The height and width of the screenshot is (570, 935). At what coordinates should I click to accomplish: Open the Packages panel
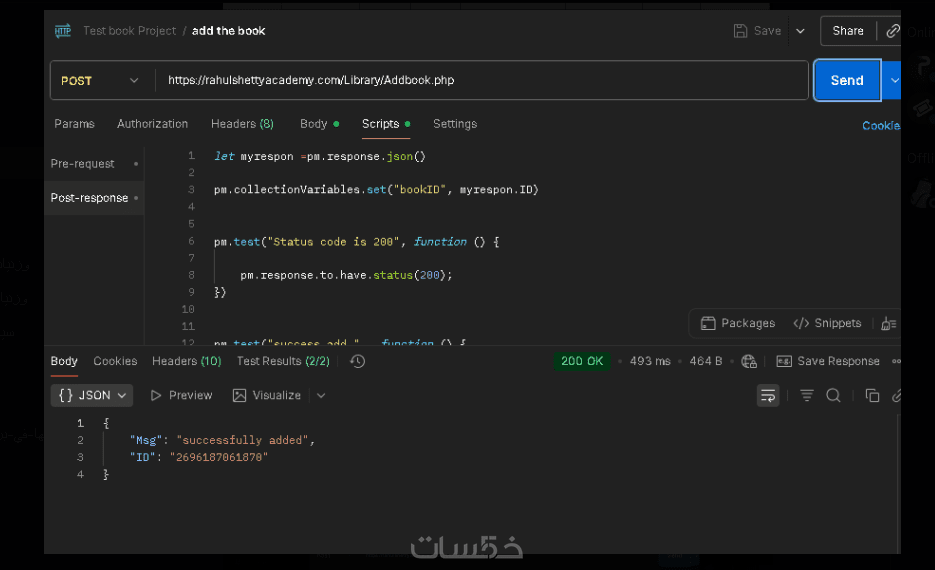738,323
